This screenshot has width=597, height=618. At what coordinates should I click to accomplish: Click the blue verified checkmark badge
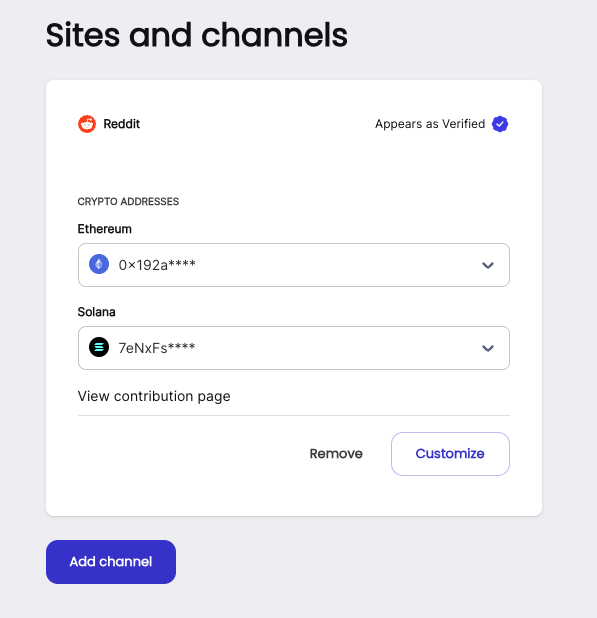500,124
